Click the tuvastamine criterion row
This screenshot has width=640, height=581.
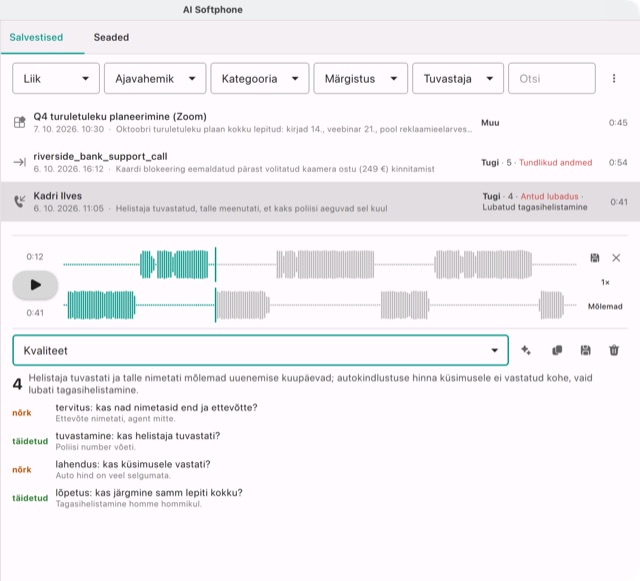320,441
